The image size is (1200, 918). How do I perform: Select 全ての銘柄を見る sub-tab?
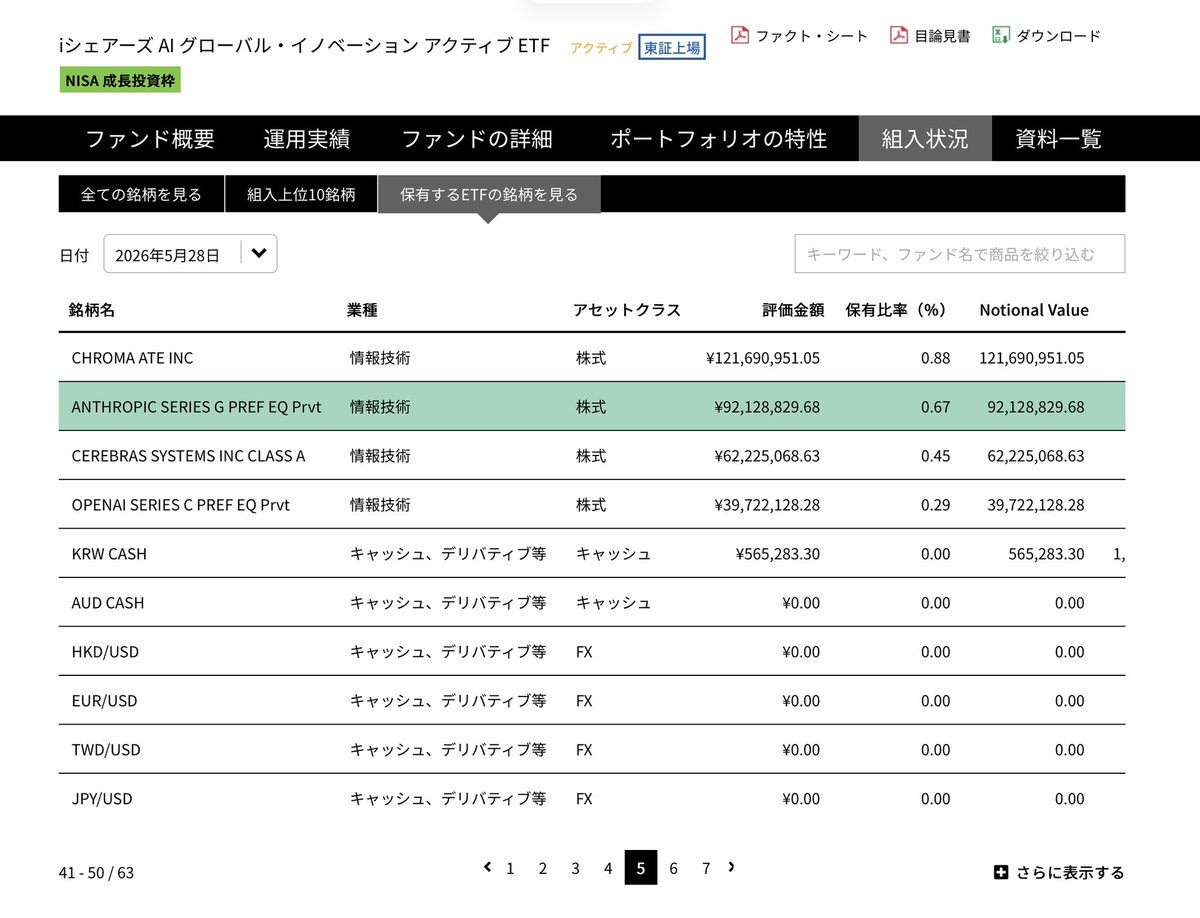(x=141, y=194)
